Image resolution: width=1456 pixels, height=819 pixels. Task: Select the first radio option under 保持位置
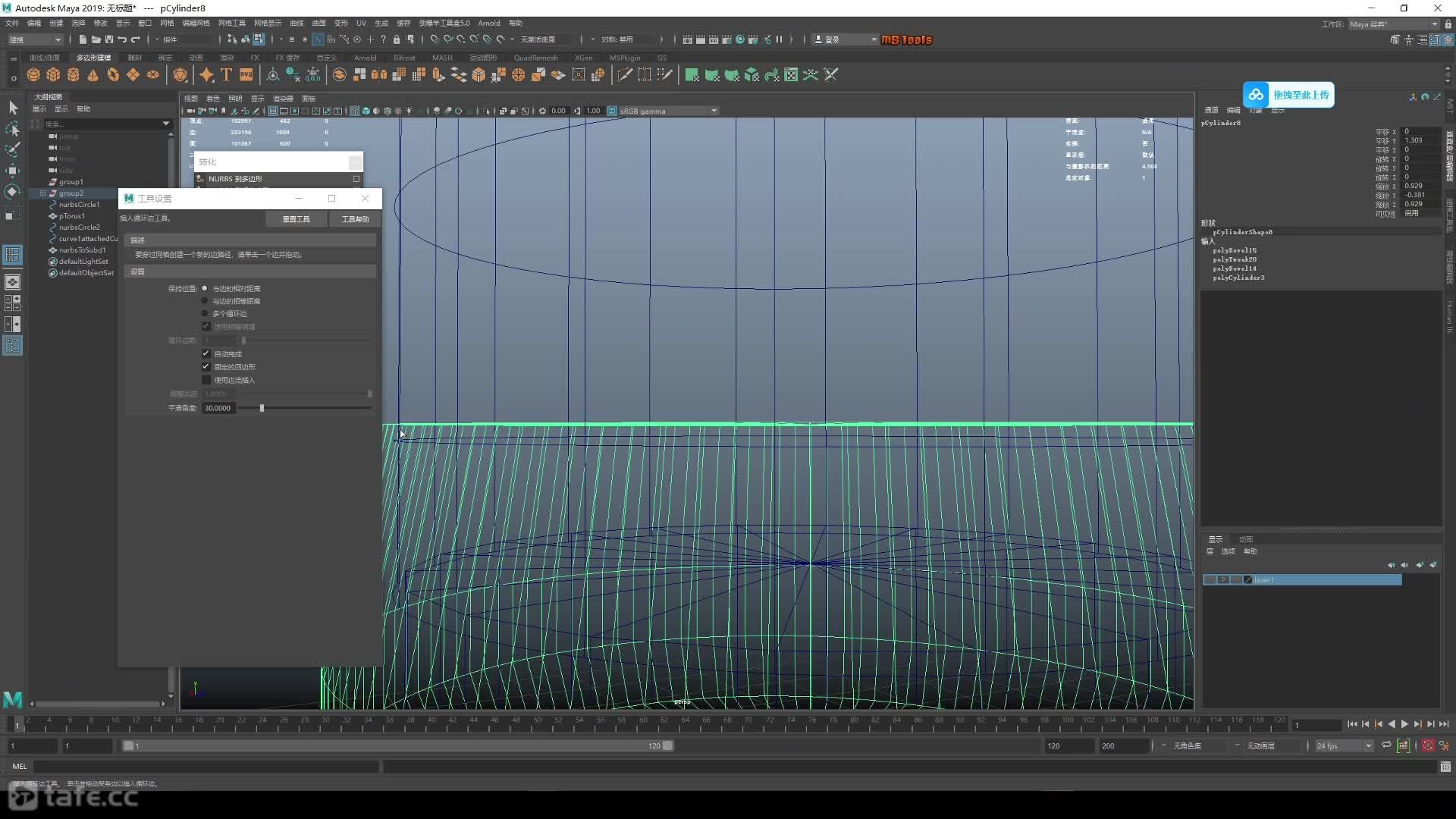coord(205,288)
